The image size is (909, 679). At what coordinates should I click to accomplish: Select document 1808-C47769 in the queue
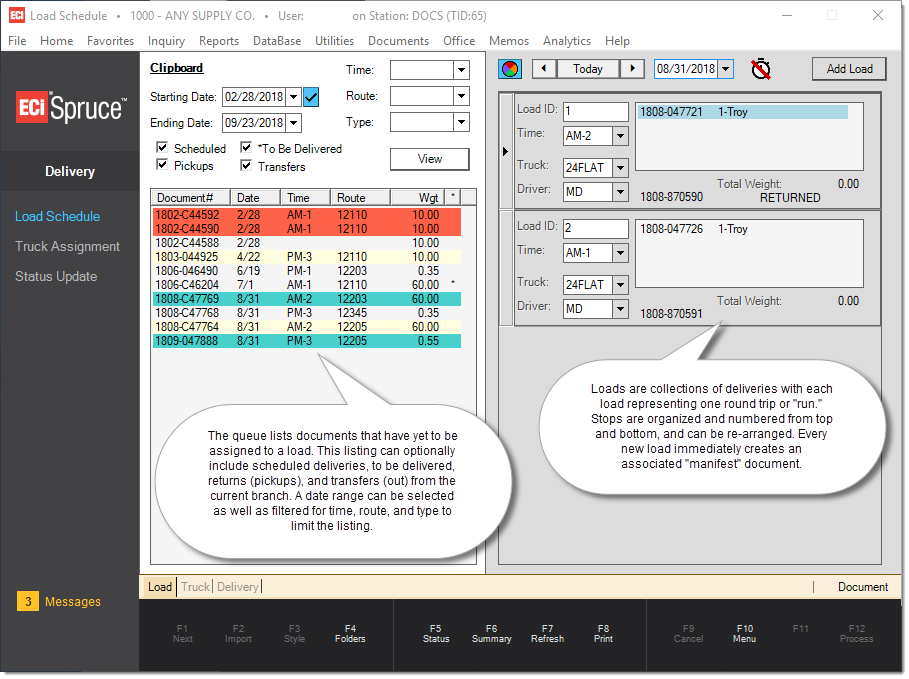[x=308, y=300]
